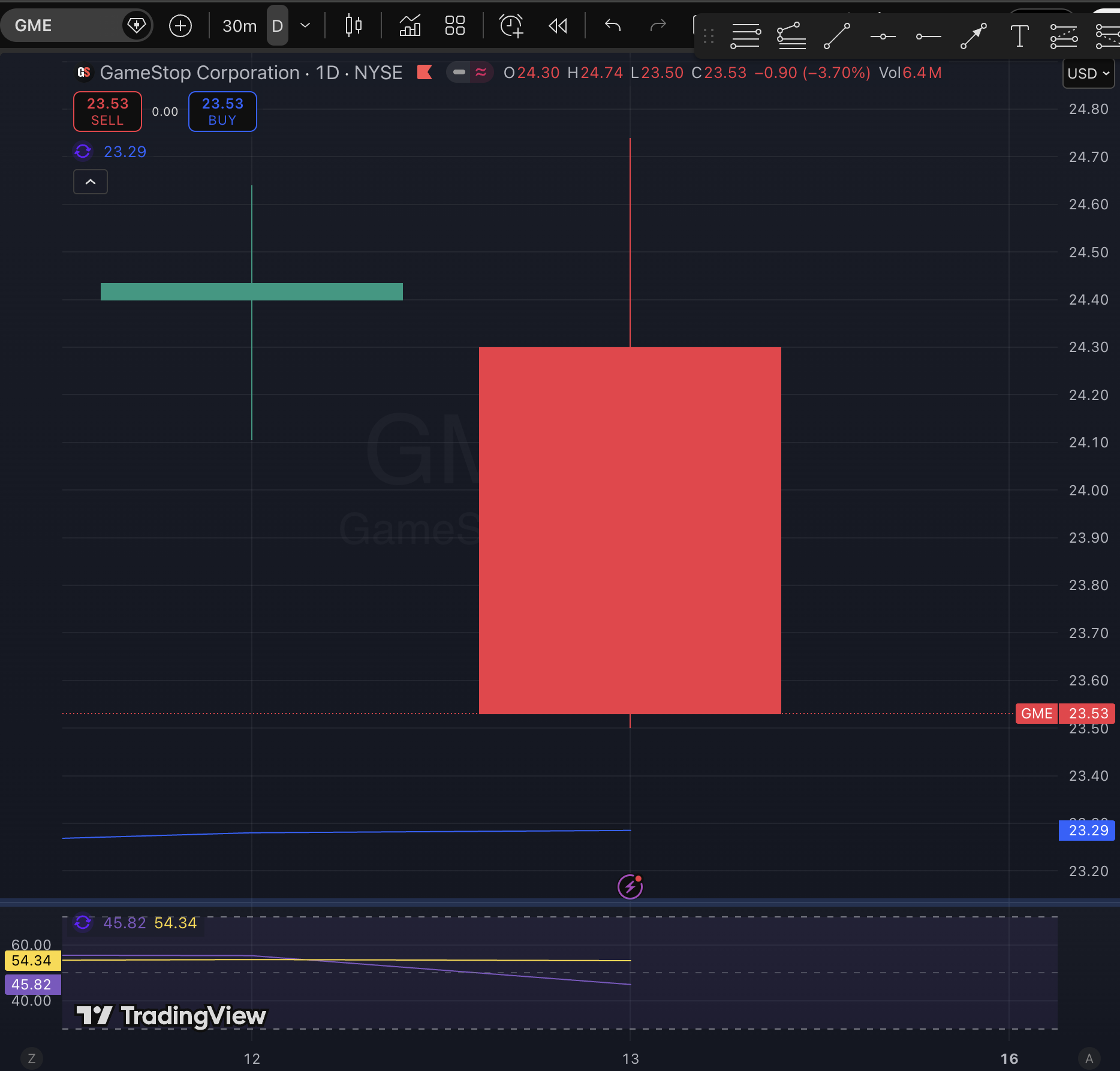Image resolution: width=1120 pixels, height=1071 pixels.
Task: Click the 0.00 spread value
Action: point(165,112)
